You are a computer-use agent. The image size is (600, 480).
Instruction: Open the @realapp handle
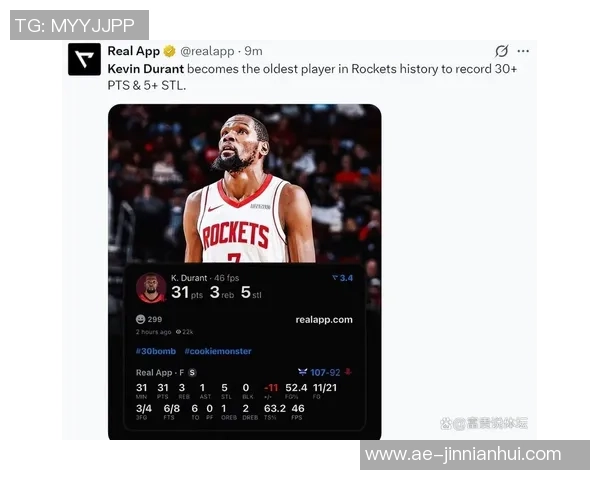pos(207,51)
